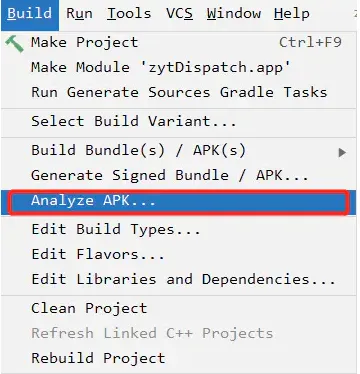Click the green hammer Make Project icon
The image size is (360, 374).
coord(14,44)
